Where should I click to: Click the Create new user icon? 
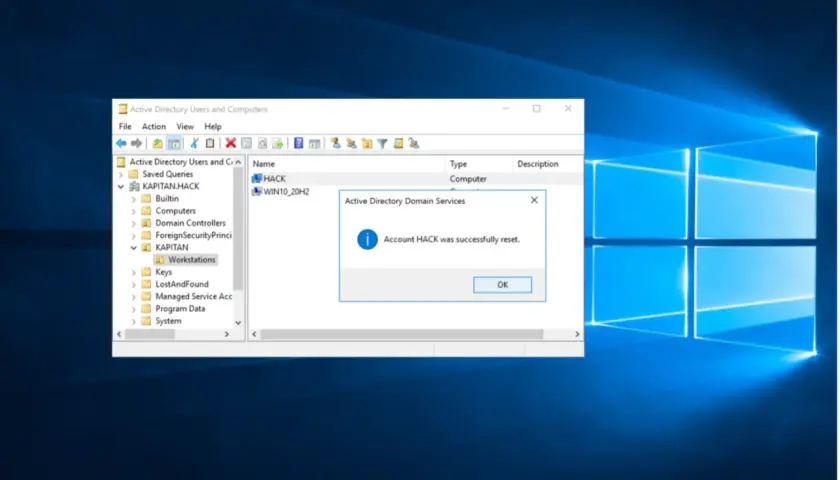(335, 143)
